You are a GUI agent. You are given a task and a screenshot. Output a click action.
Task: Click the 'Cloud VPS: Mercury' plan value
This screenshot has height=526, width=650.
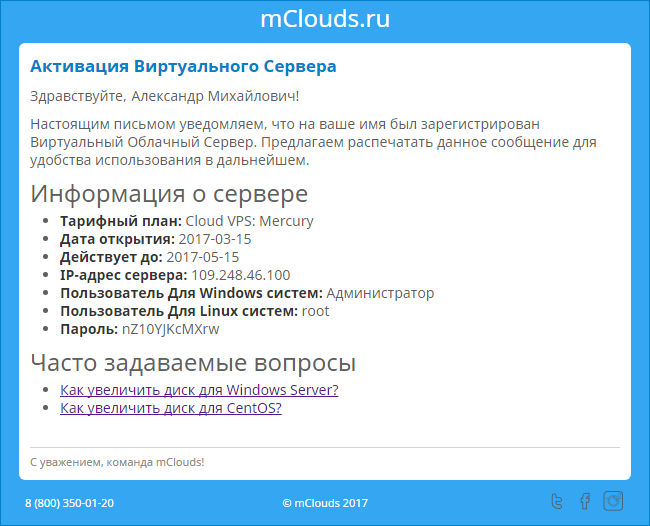pyautogui.click(x=250, y=221)
